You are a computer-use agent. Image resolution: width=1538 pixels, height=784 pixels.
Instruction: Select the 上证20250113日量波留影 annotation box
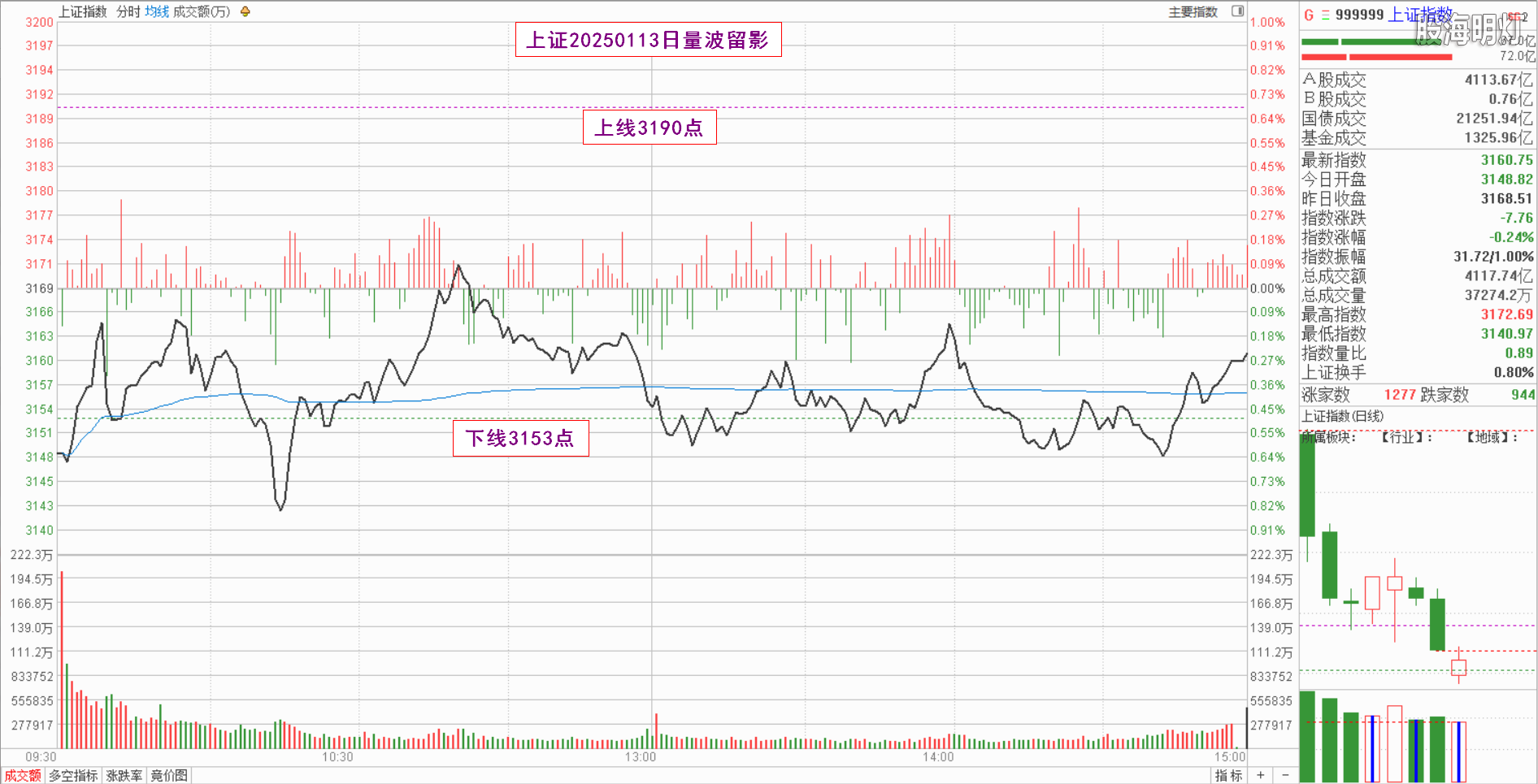pyautogui.click(x=648, y=40)
